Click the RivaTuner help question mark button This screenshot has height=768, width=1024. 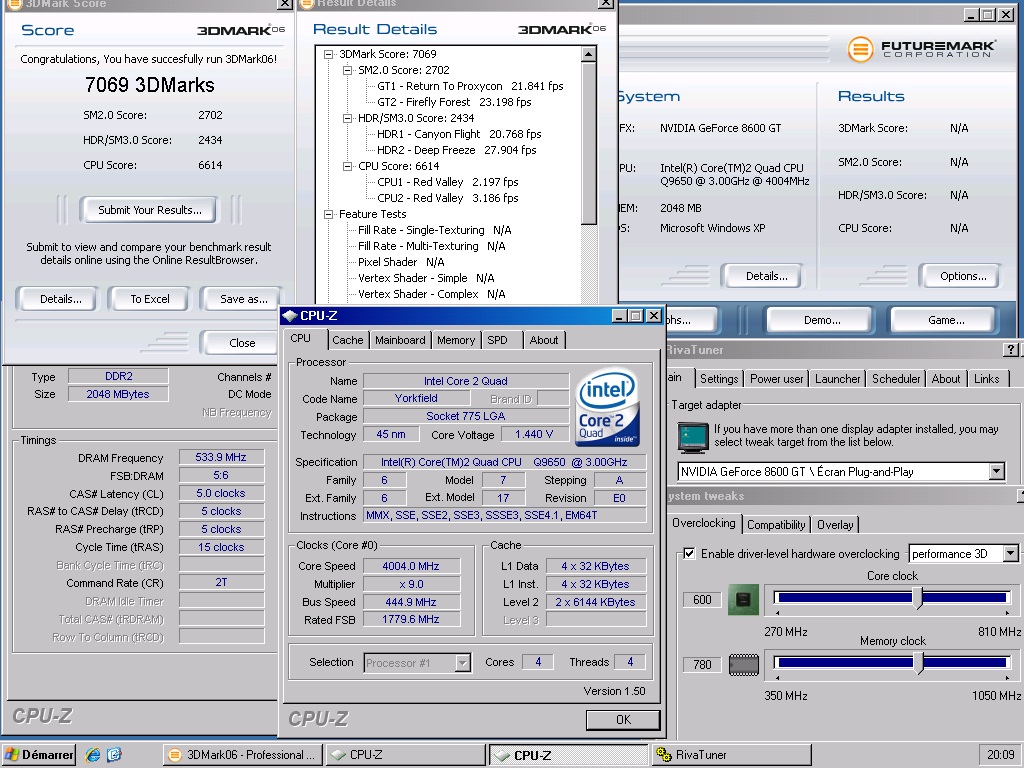(1011, 350)
